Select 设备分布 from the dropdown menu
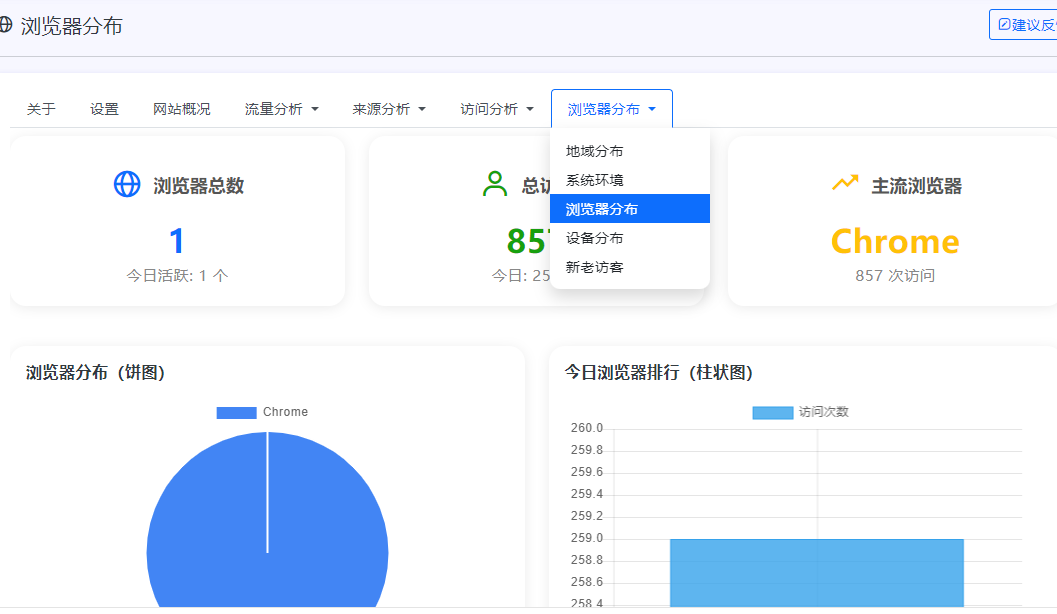Screen dimensions: 1057x614 [630, 238]
